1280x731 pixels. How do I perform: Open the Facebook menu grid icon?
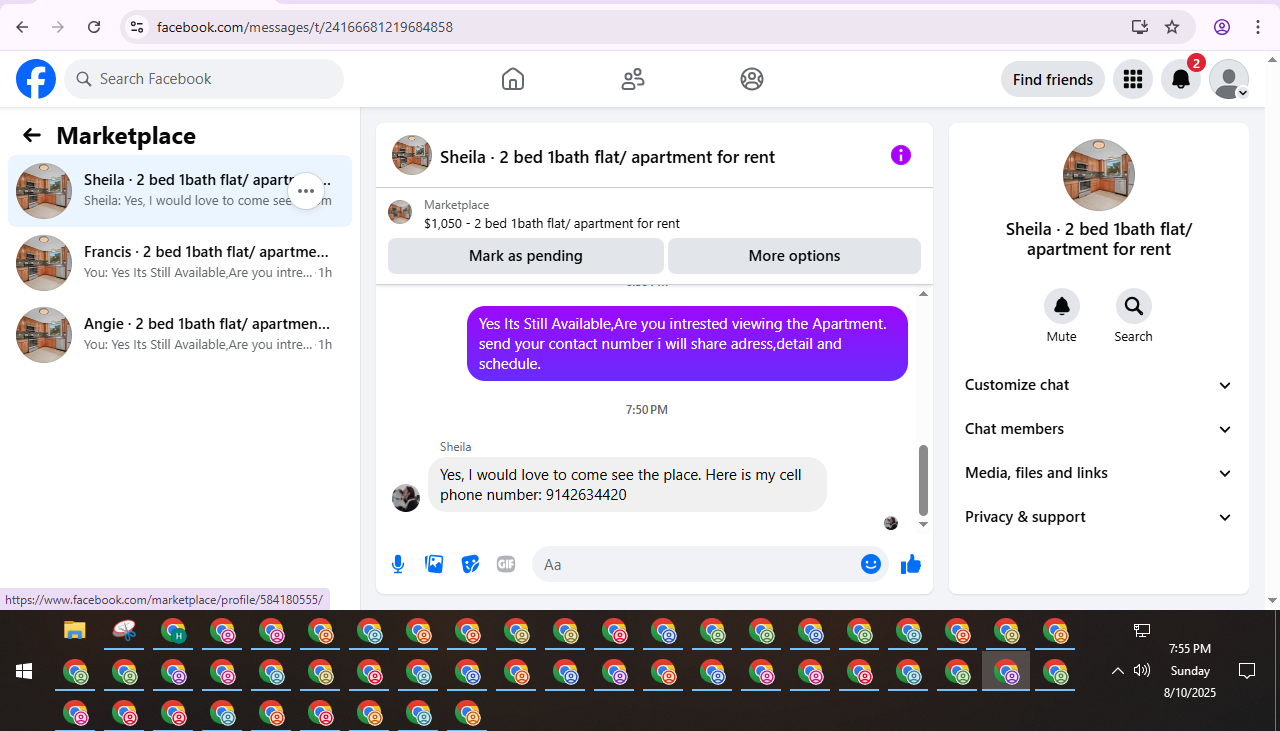(1133, 79)
